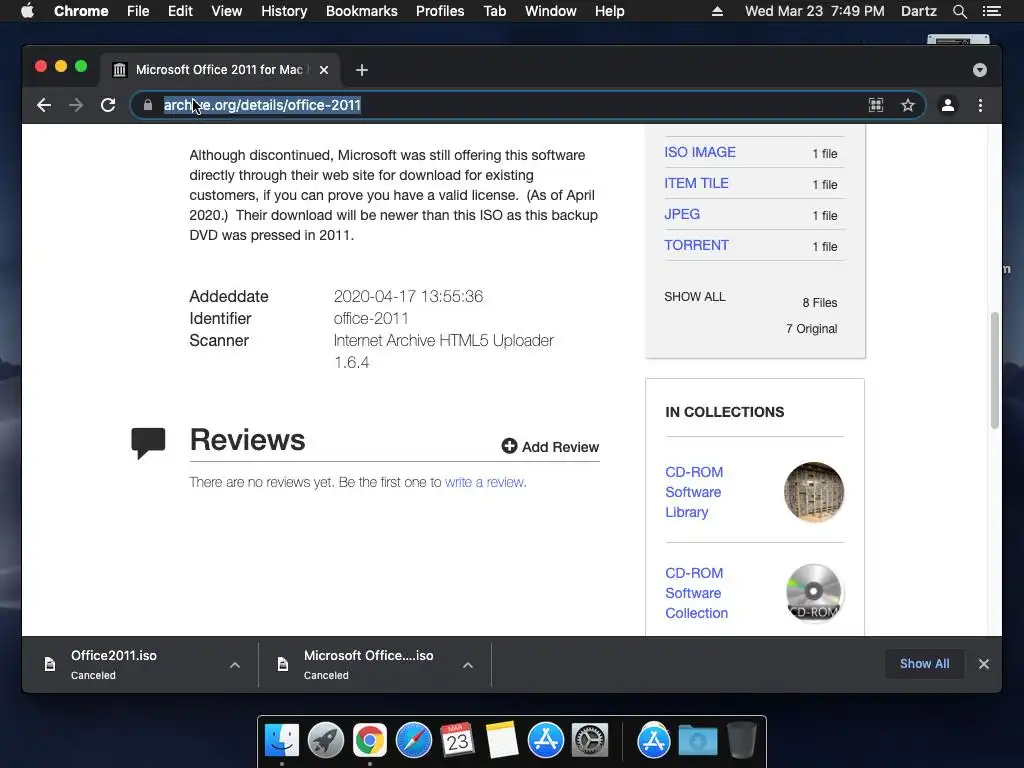Open the File menu
The width and height of the screenshot is (1024, 768).
pos(138,11)
